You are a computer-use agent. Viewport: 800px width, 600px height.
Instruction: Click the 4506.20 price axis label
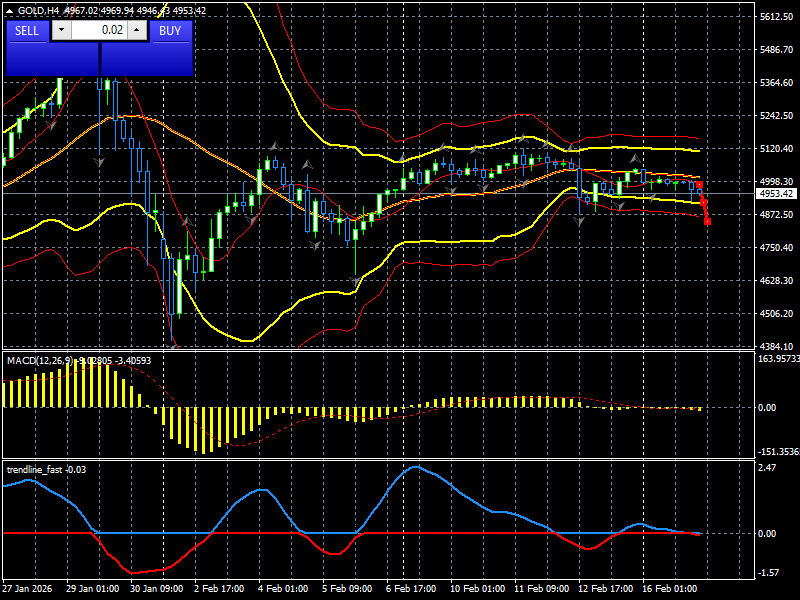[776, 314]
